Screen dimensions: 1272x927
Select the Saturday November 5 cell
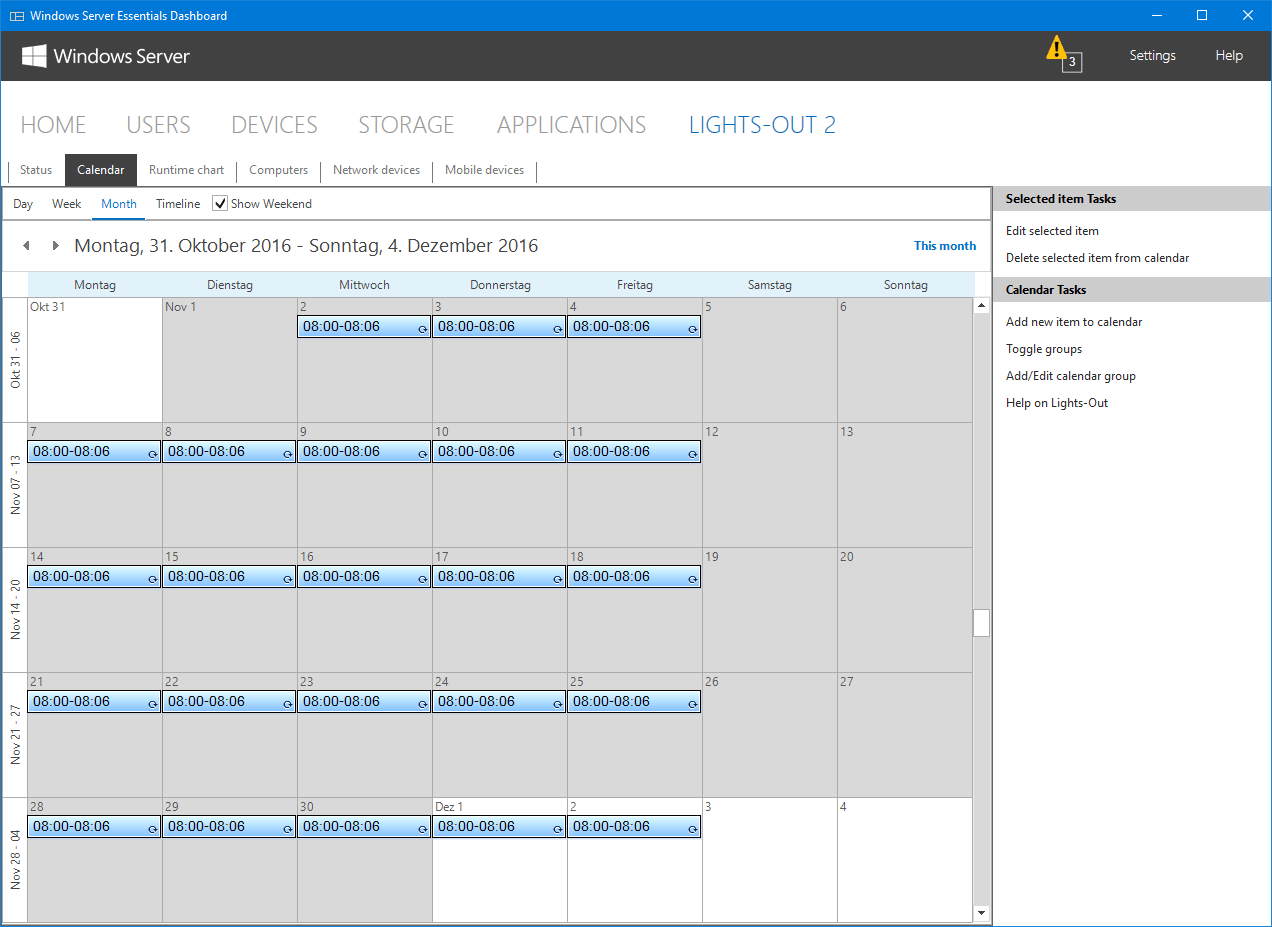pyautogui.click(x=770, y=360)
